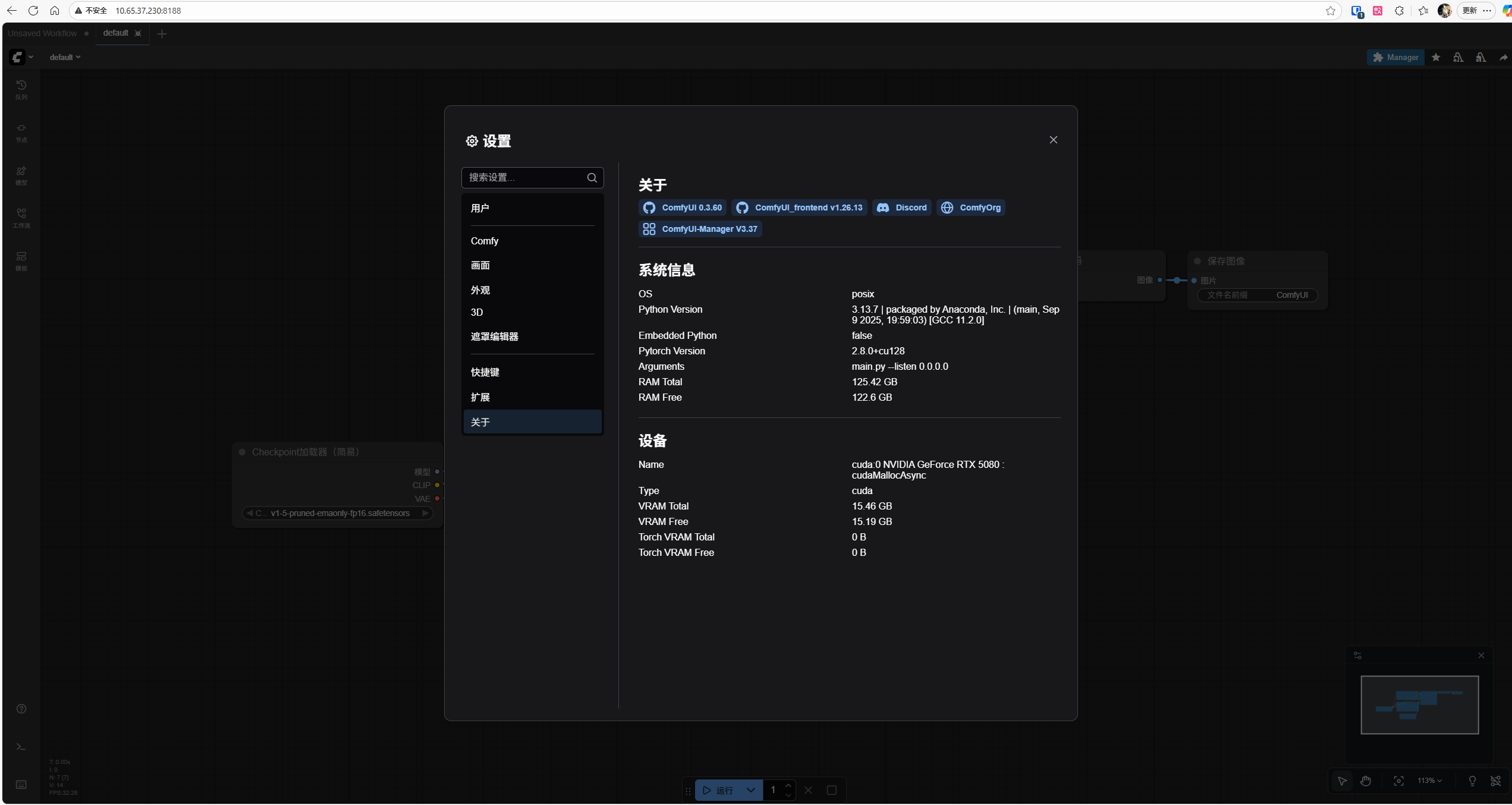This screenshot has height=805, width=1512.
Task: Toggle the bottom console panel icon
Action: coord(21,747)
